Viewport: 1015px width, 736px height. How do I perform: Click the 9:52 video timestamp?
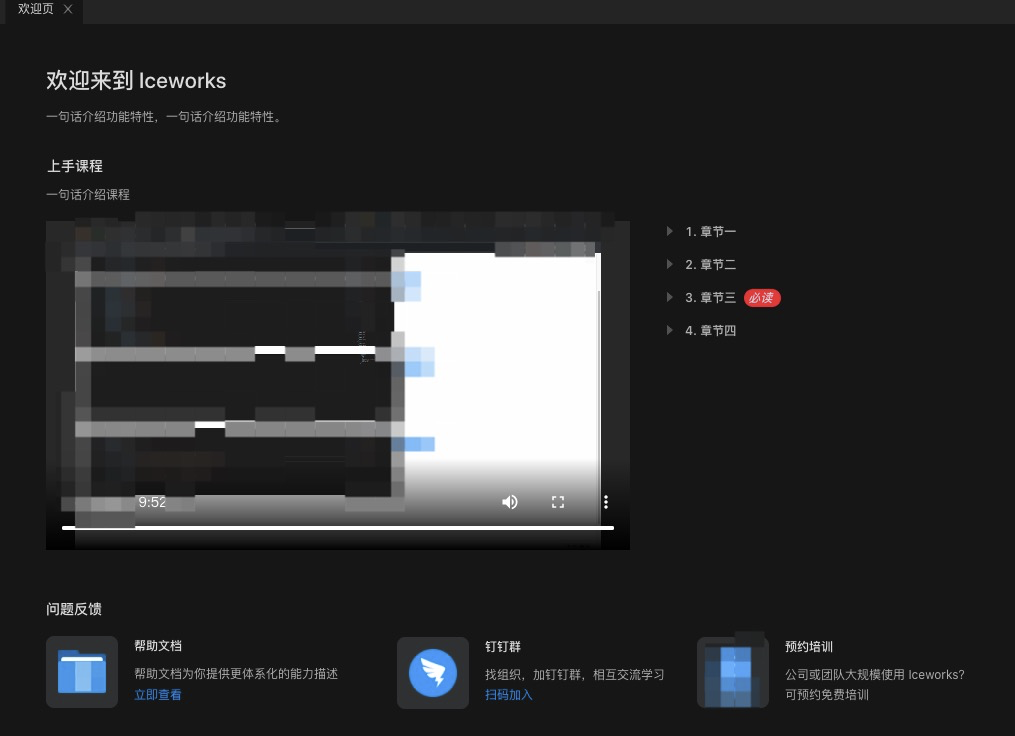coord(152,502)
